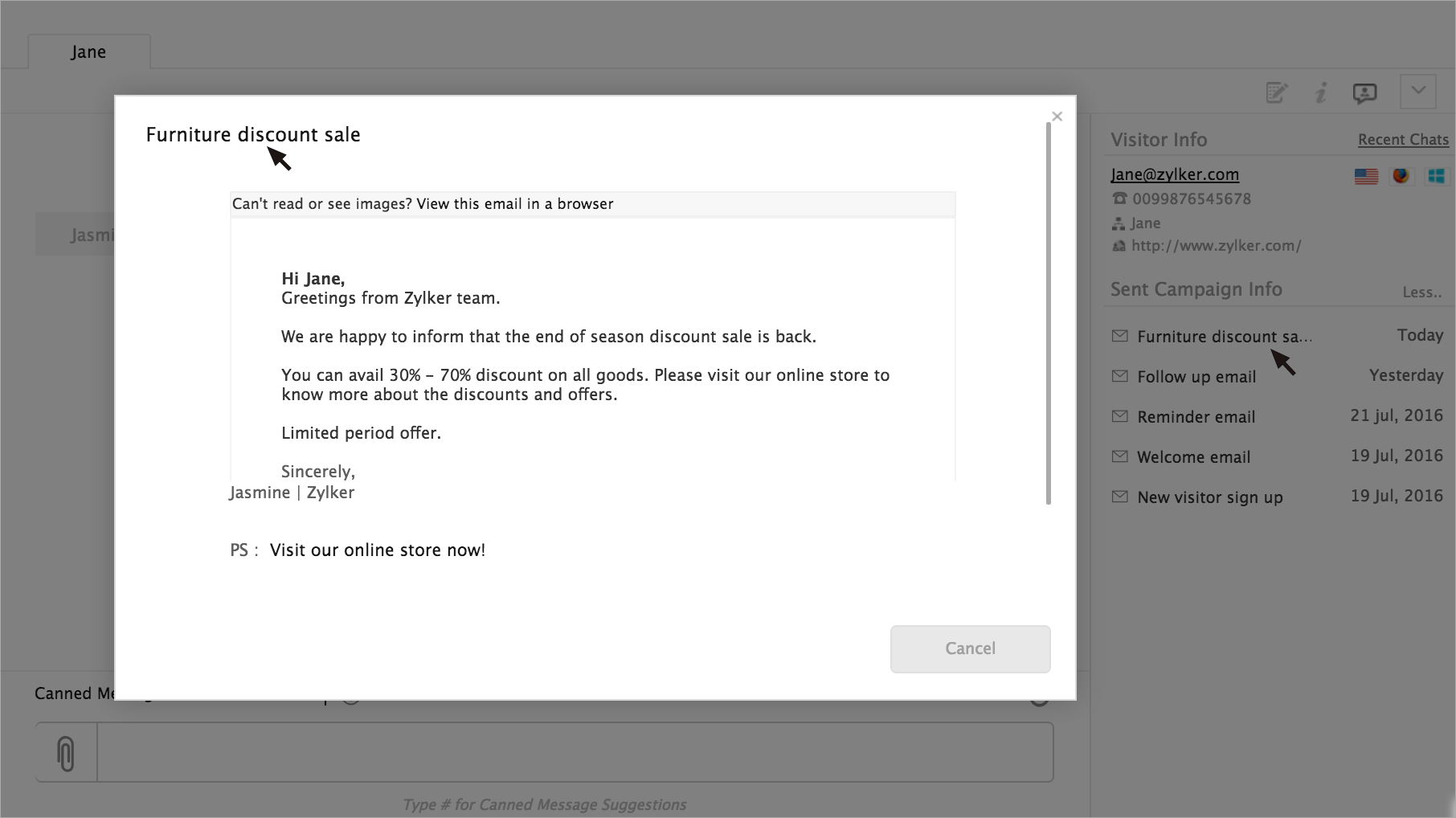Click the Today date for Furniture campaign
This screenshot has height=818, width=1456.
pos(1420,335)
